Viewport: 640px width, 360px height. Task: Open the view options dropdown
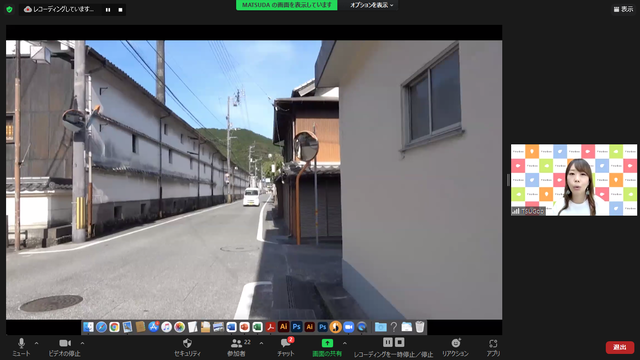pos(371,5)
